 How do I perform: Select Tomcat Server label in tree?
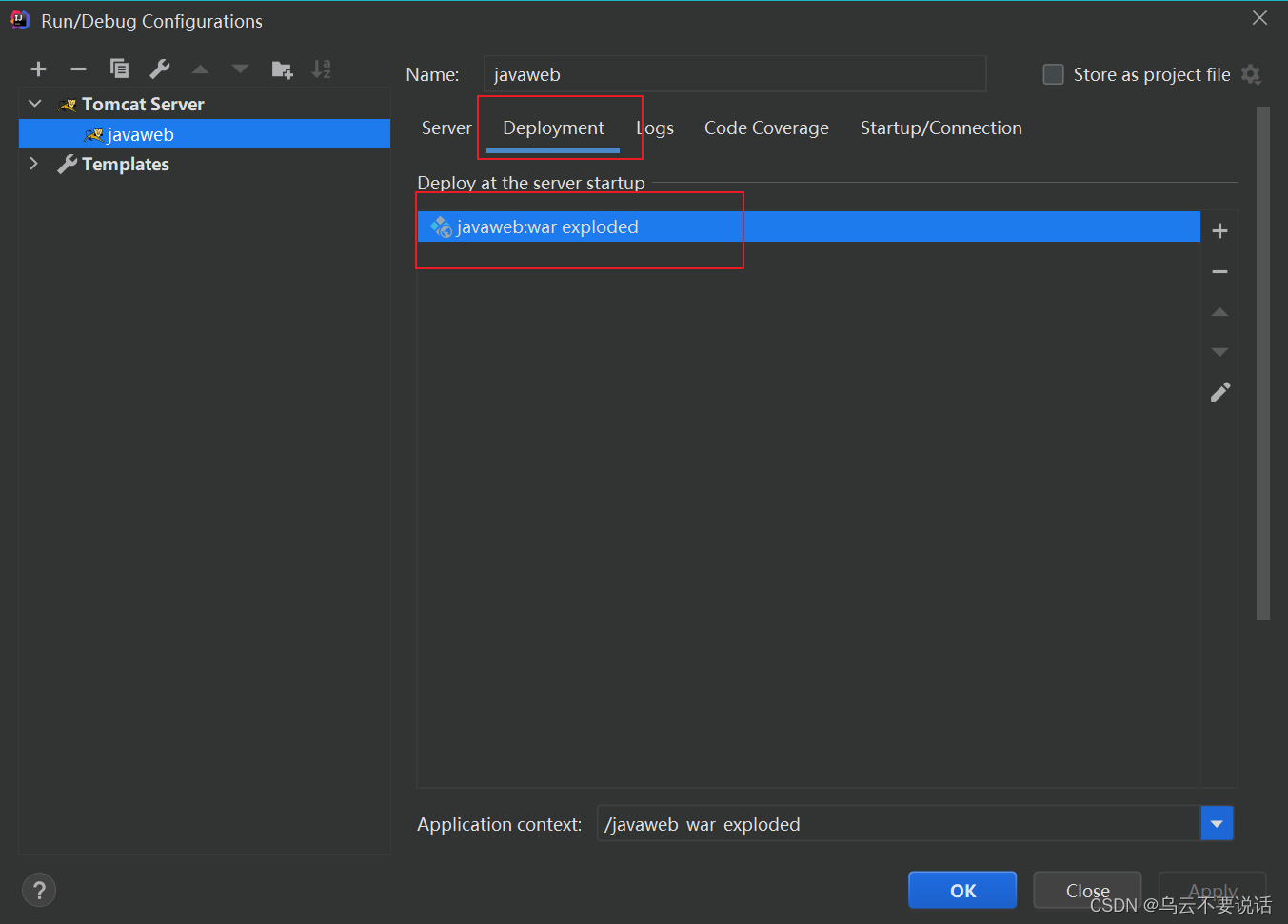pyautogui.click(x=143, y=104)
